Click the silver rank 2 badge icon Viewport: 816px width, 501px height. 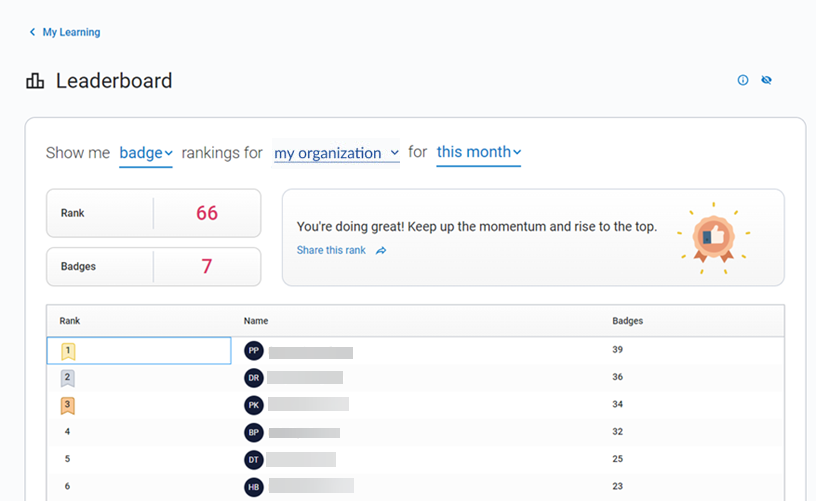click(68, 378)
